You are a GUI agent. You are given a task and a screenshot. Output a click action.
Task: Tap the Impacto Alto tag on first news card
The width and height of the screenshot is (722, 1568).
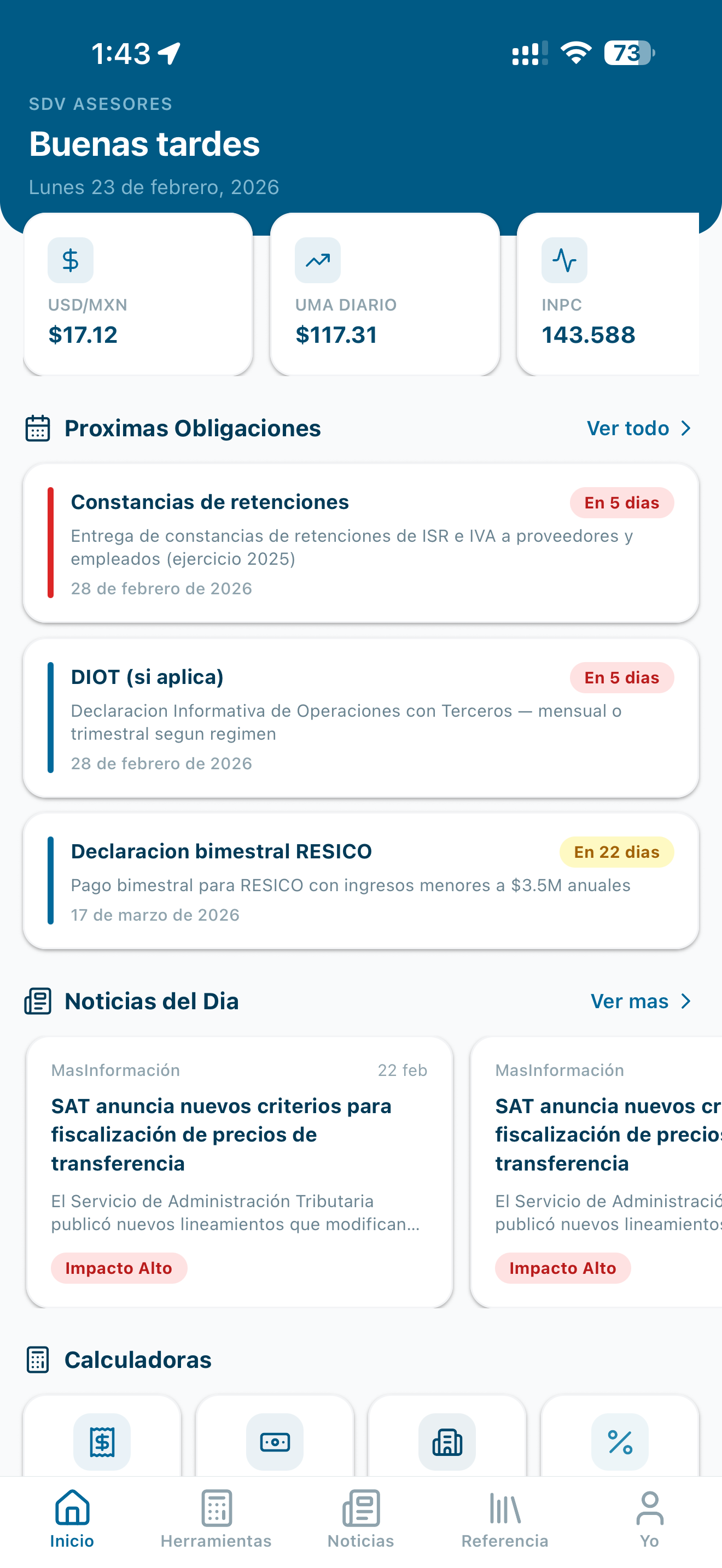pos(119,1268)
